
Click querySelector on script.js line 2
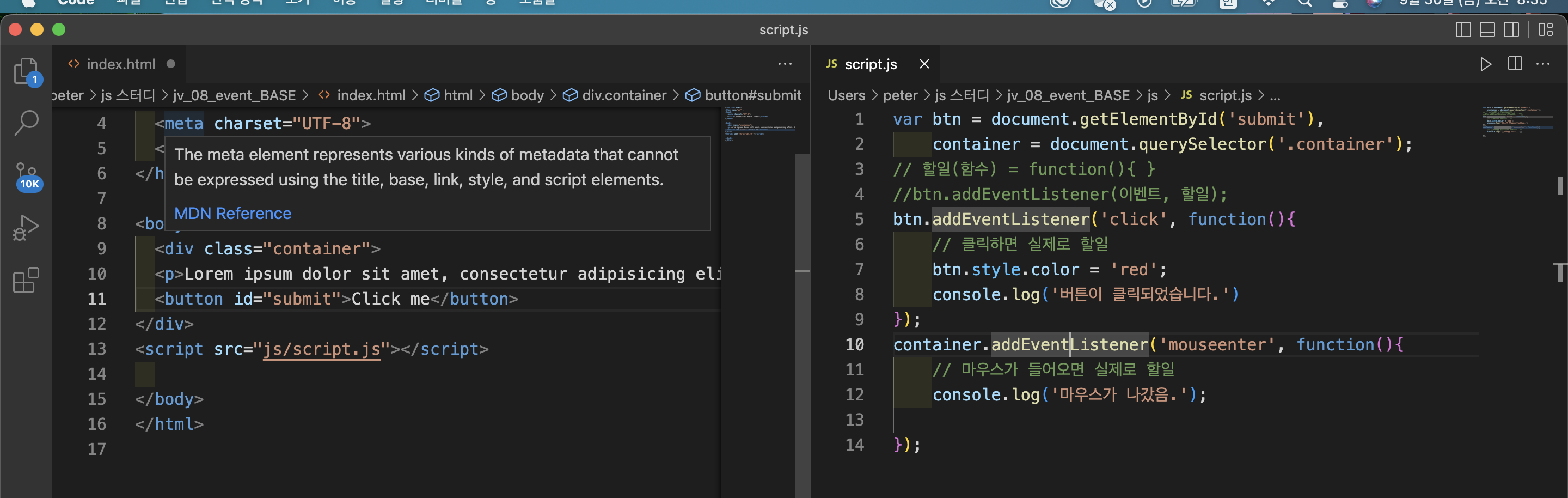click(1202, 144)
